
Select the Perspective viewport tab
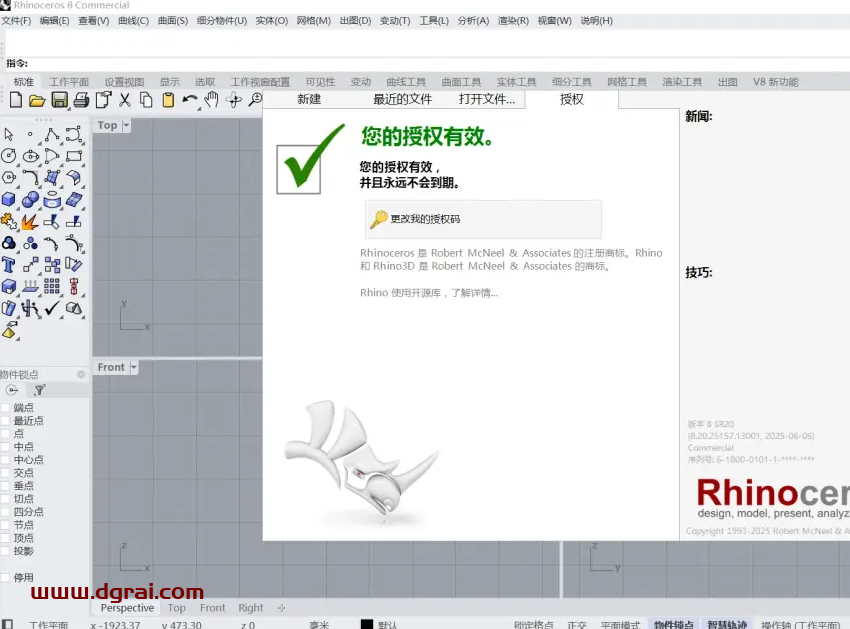pos(127,608)
